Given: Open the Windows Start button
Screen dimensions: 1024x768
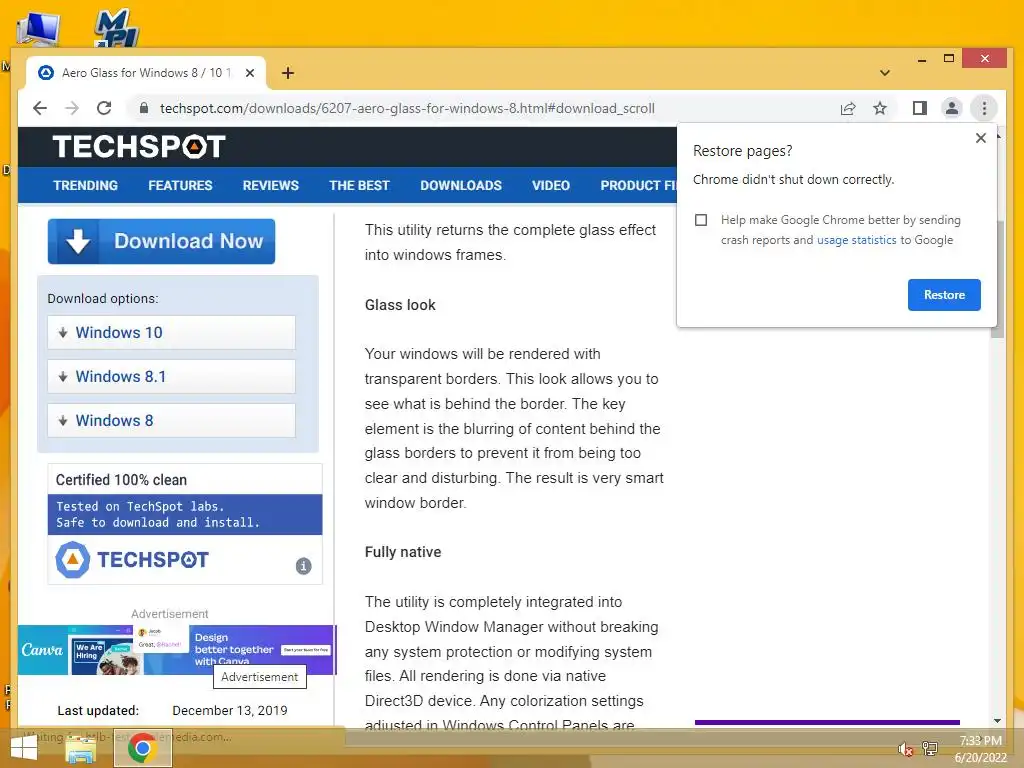Looking at the screenshot, I should pos(24,748).
